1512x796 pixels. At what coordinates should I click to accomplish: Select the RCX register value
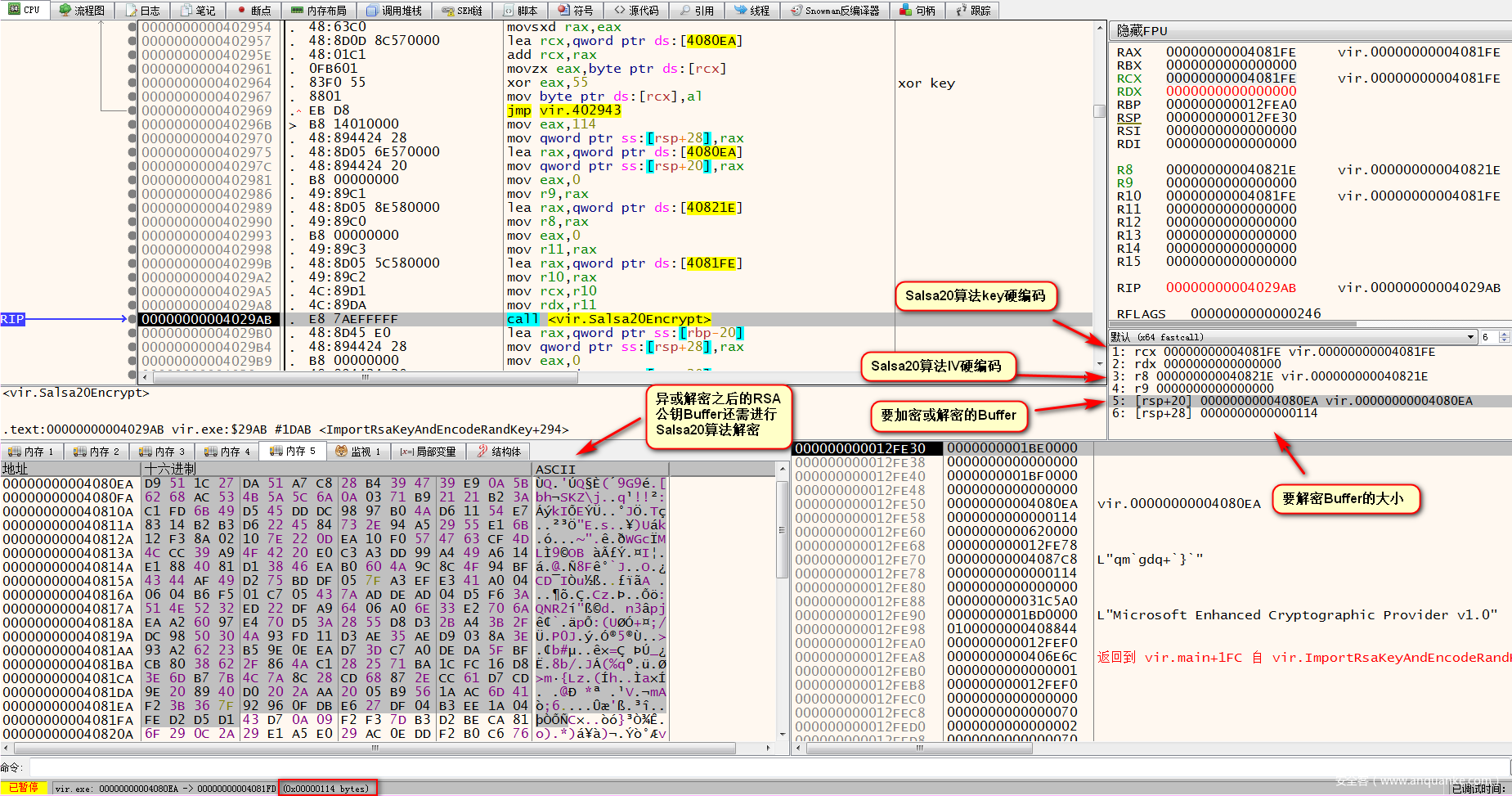click(1231, 79)
